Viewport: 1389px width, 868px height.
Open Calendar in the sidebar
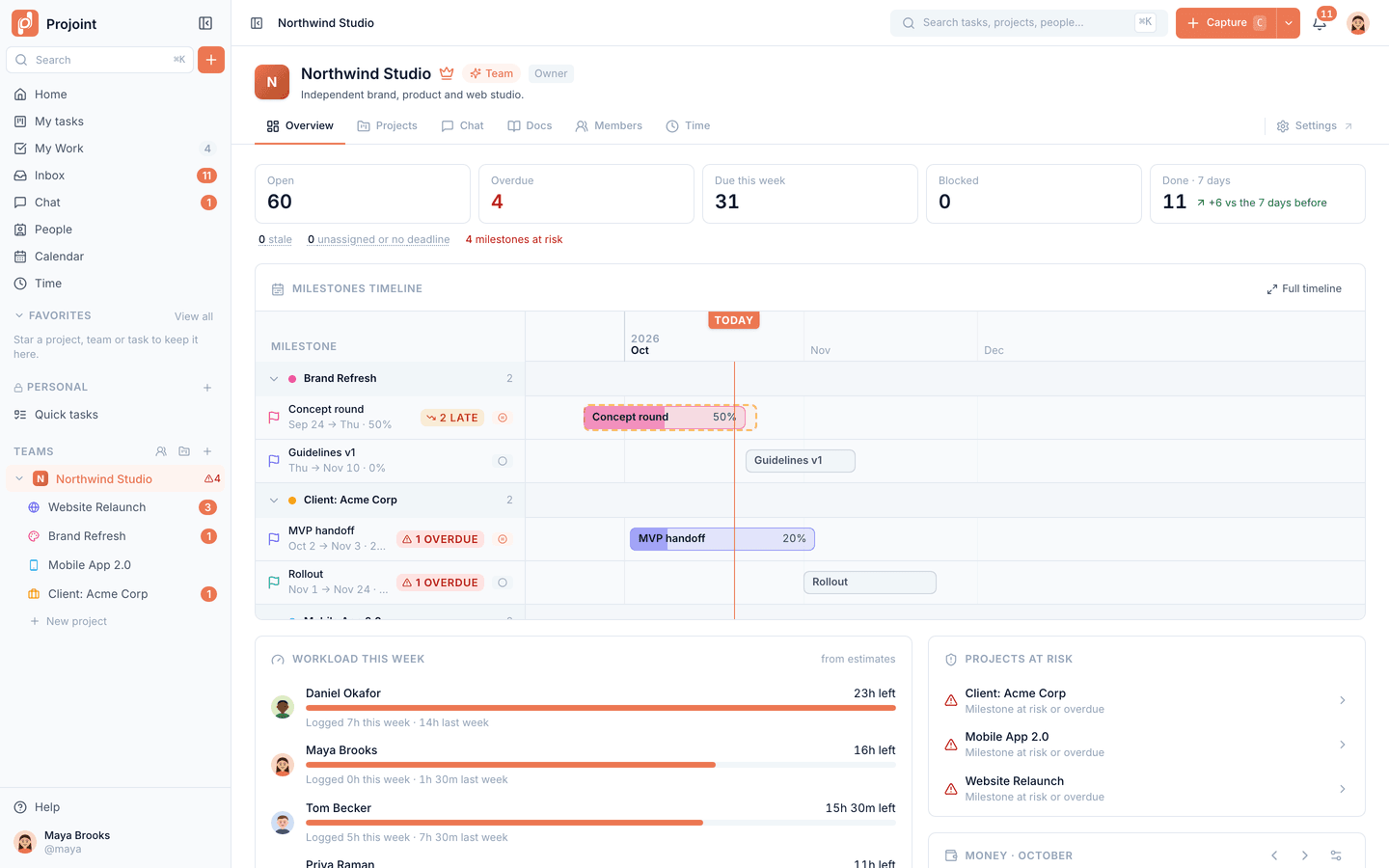(116, 257)
